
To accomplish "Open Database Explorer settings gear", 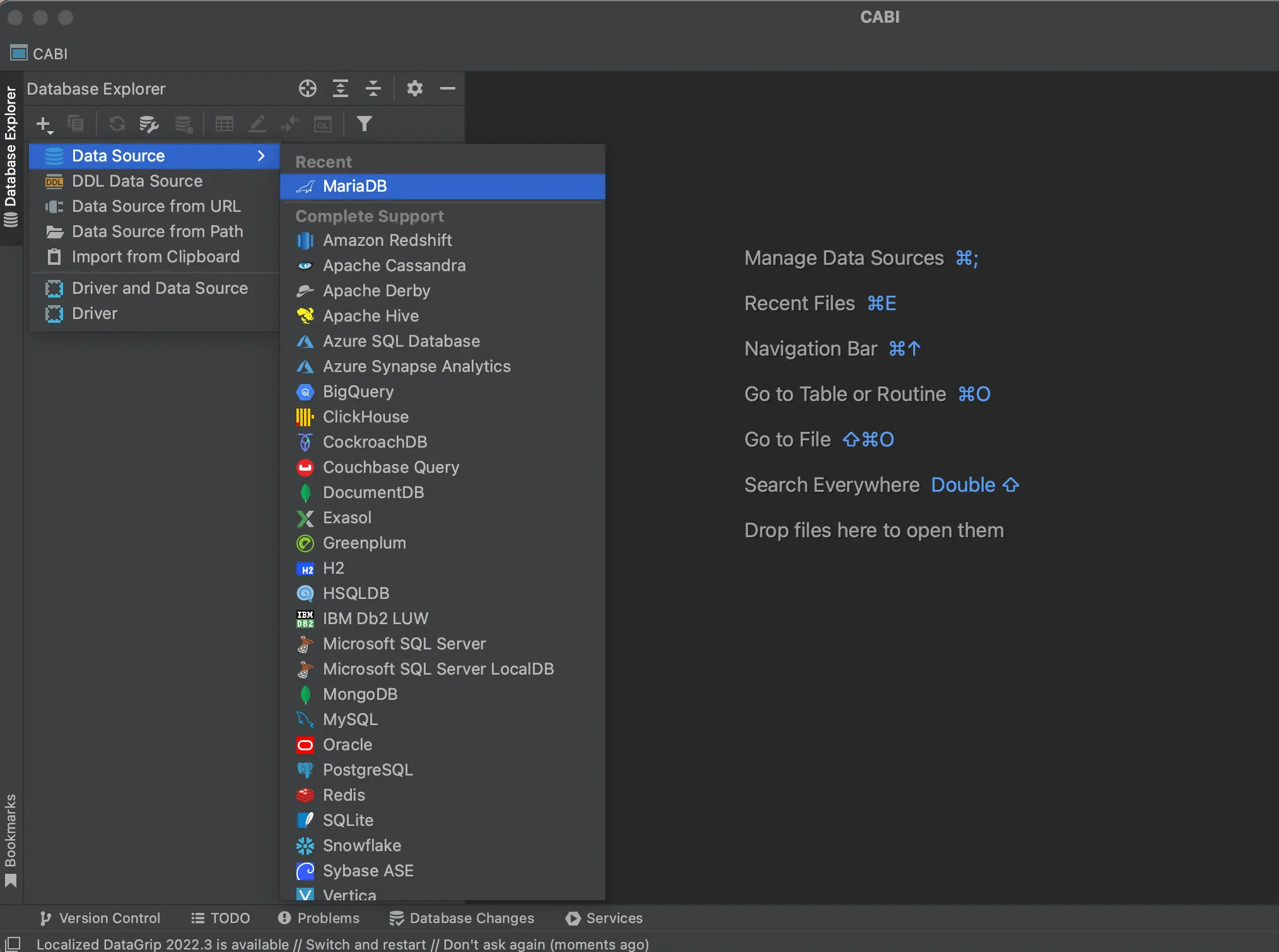I will tap(414, 89).
